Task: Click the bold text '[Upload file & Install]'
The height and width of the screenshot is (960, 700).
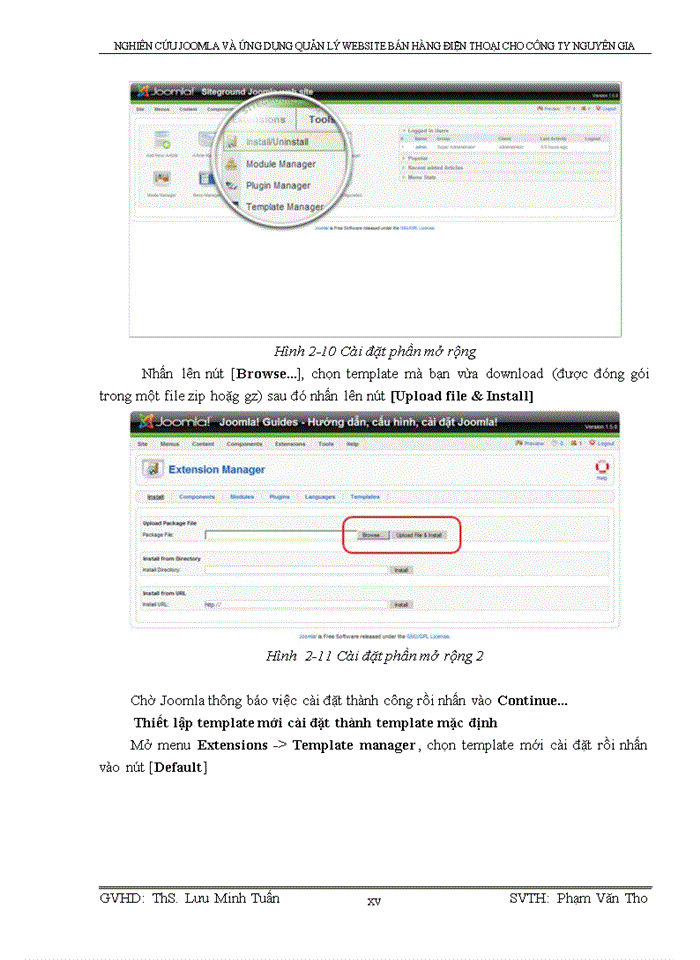Action: click(x=462, y=396)
